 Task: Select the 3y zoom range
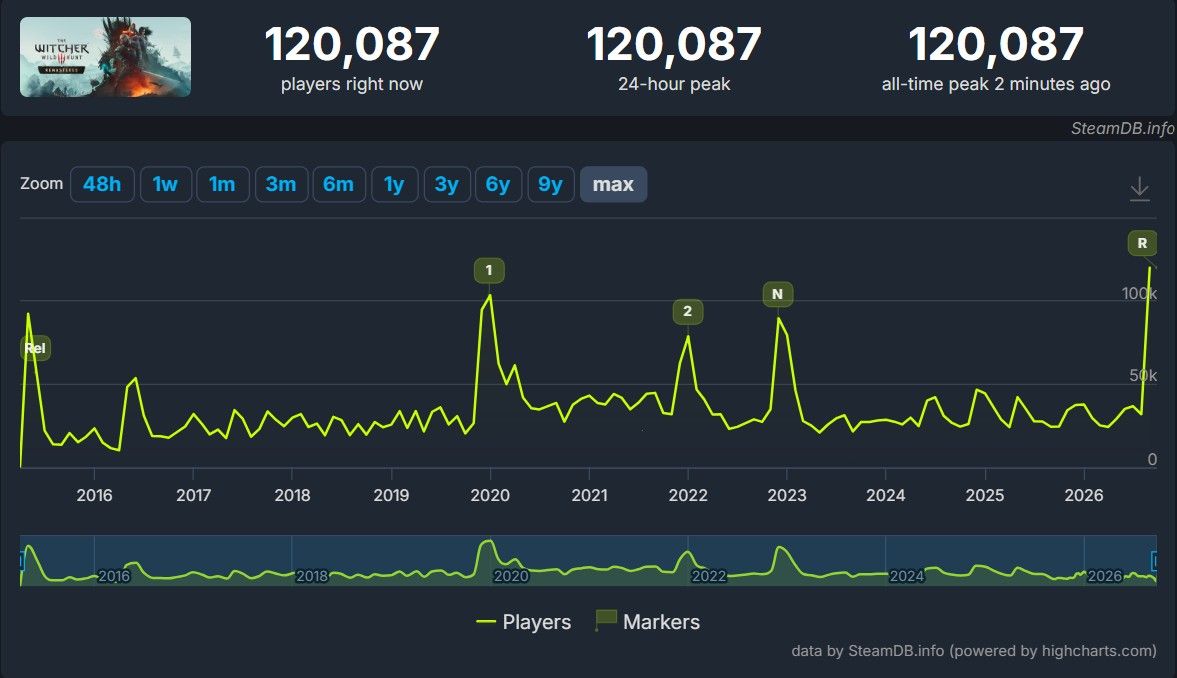coord(447,184)
